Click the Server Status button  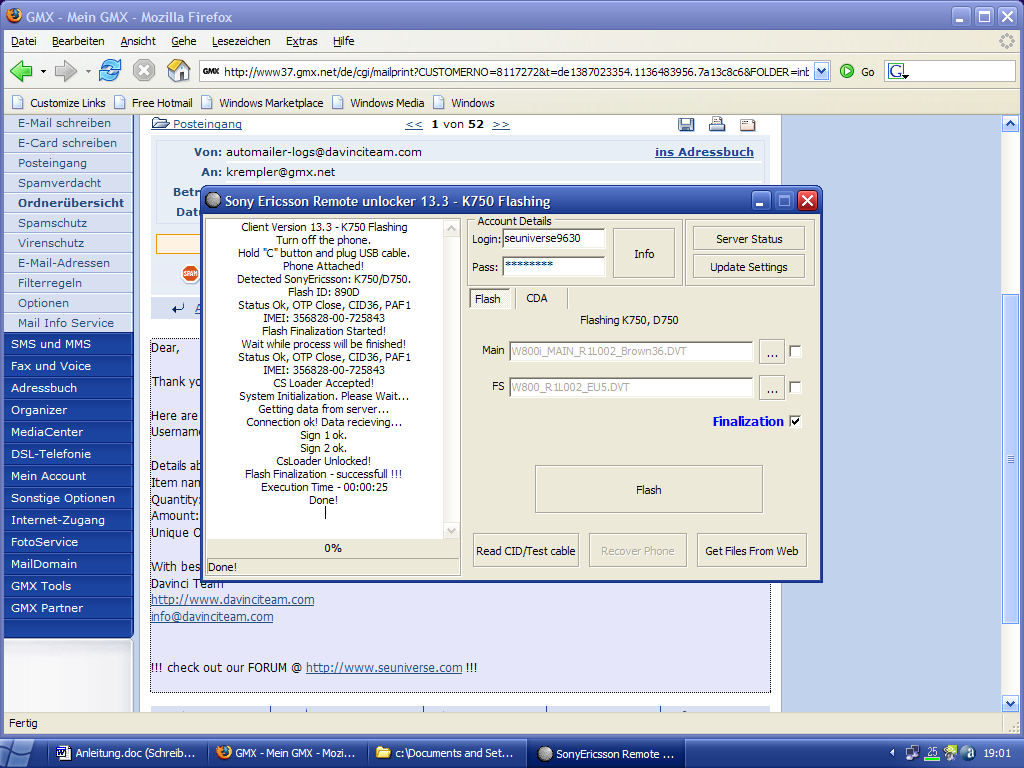click(749, 239)
